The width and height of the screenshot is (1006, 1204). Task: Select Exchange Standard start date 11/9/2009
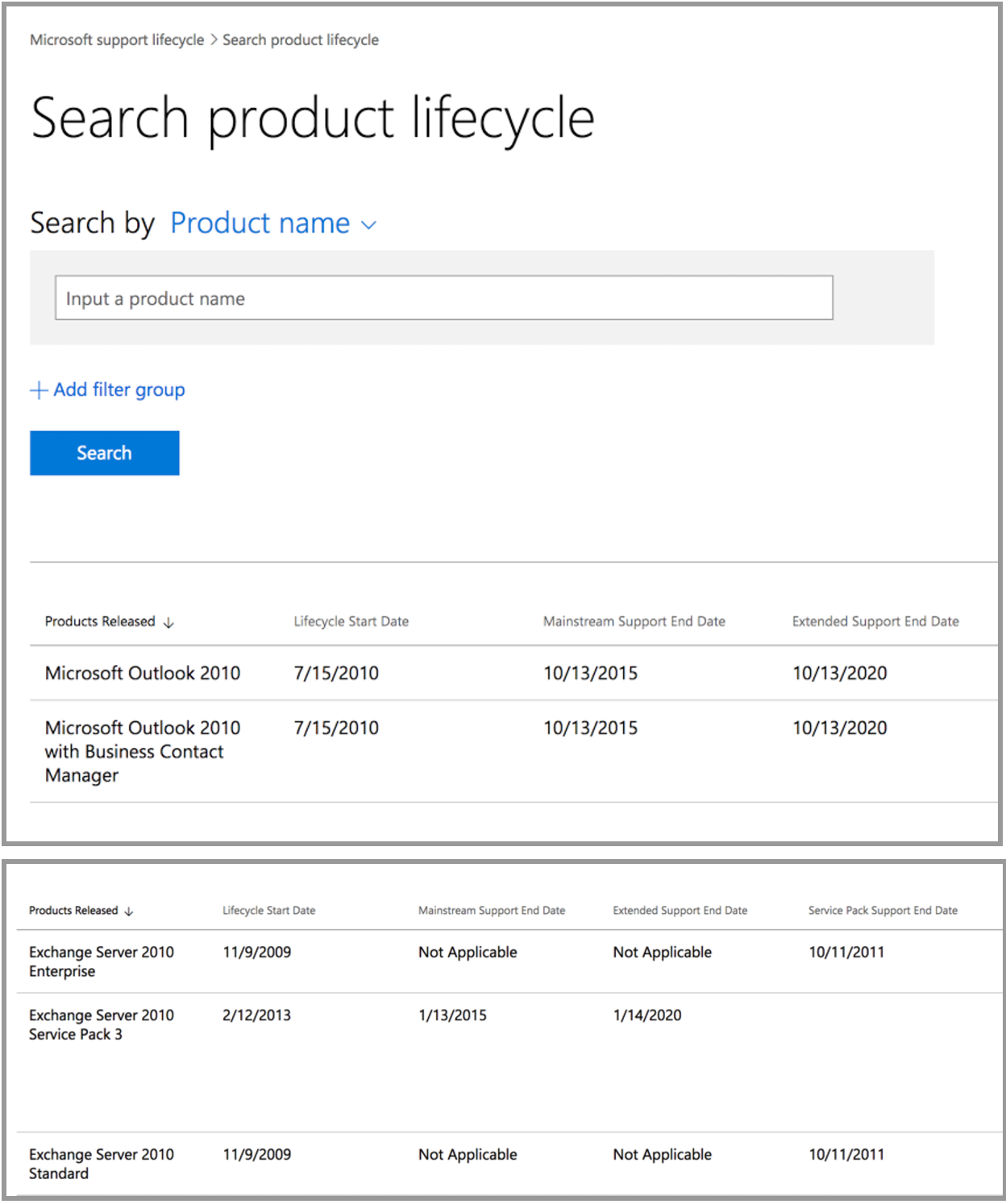click(x=257, y=1155)
